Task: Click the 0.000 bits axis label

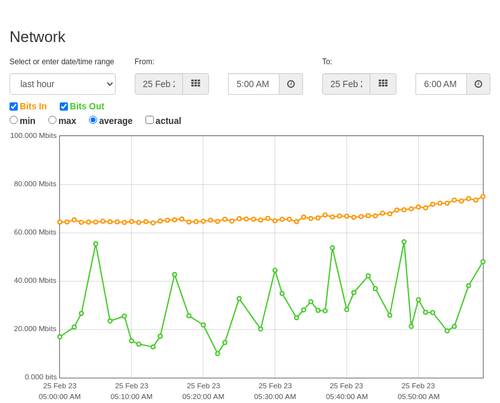Action: click(x=41, y=377)
